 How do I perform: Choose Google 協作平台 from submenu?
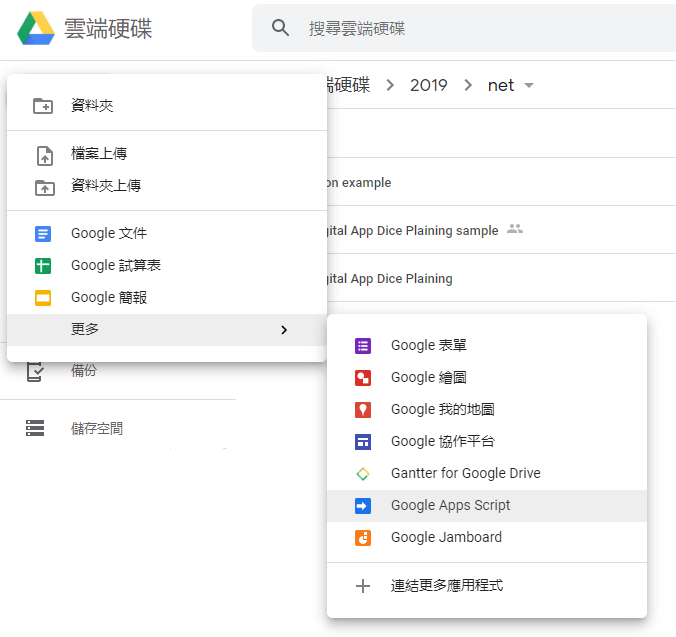(x=487, y=441)
